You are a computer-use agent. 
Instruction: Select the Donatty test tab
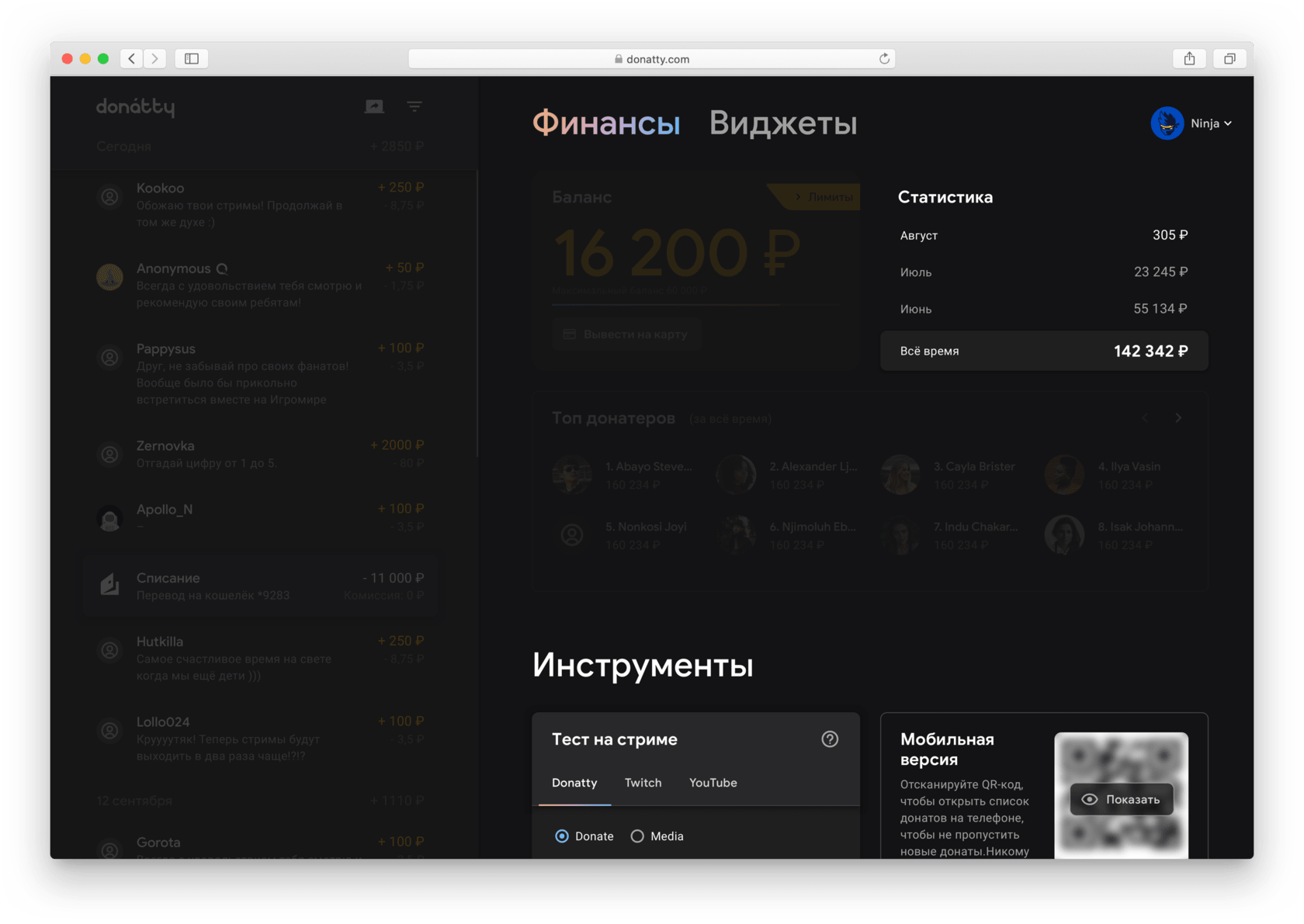click(x=574, y=783)
